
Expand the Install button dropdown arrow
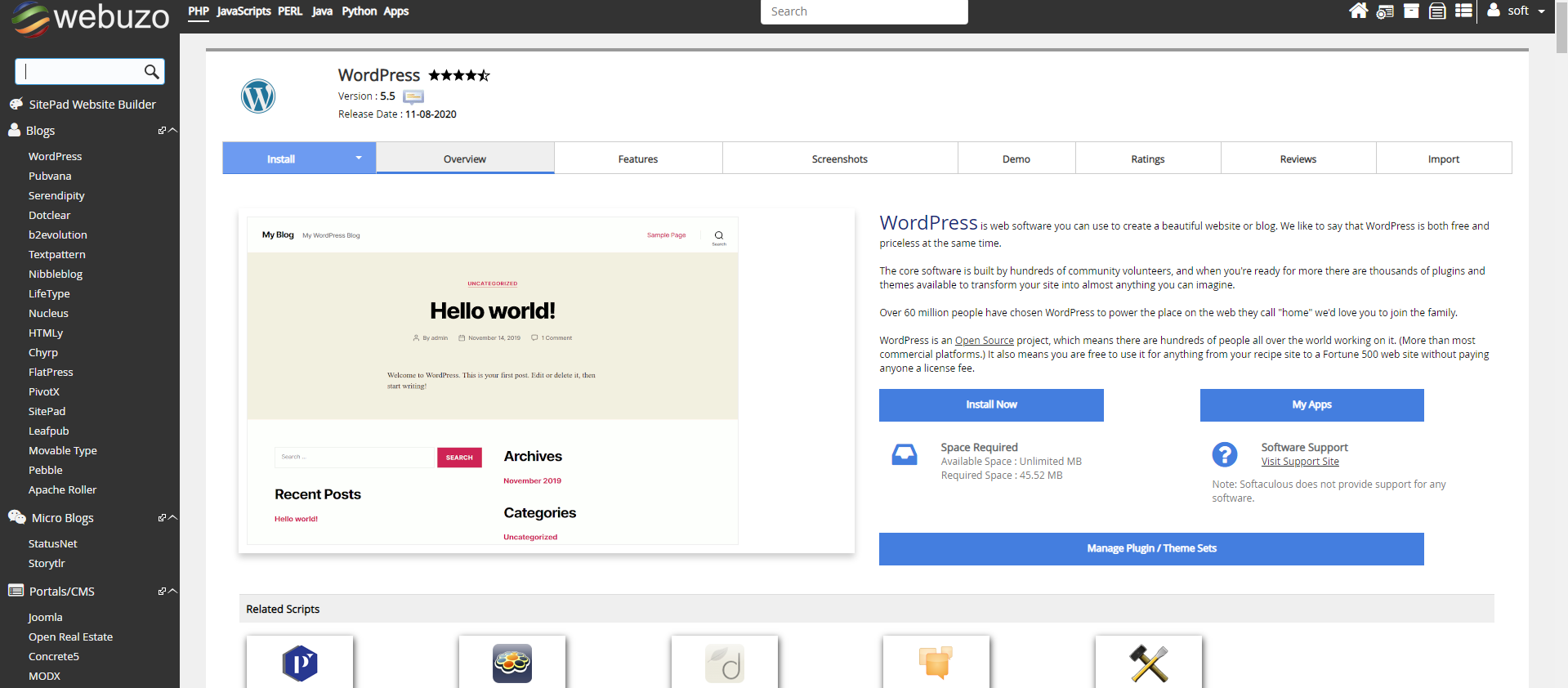(358, 158)
